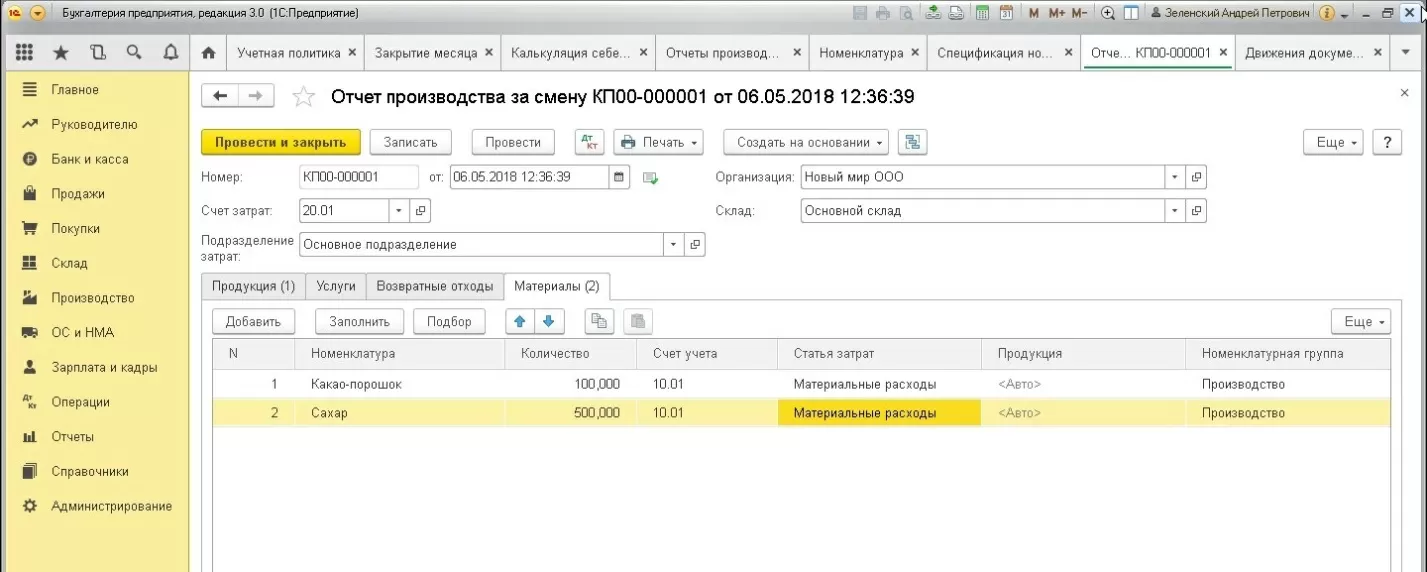1427x572 pixels.
Task: Open help with the ? button
Action: [x=1387, y=142]
